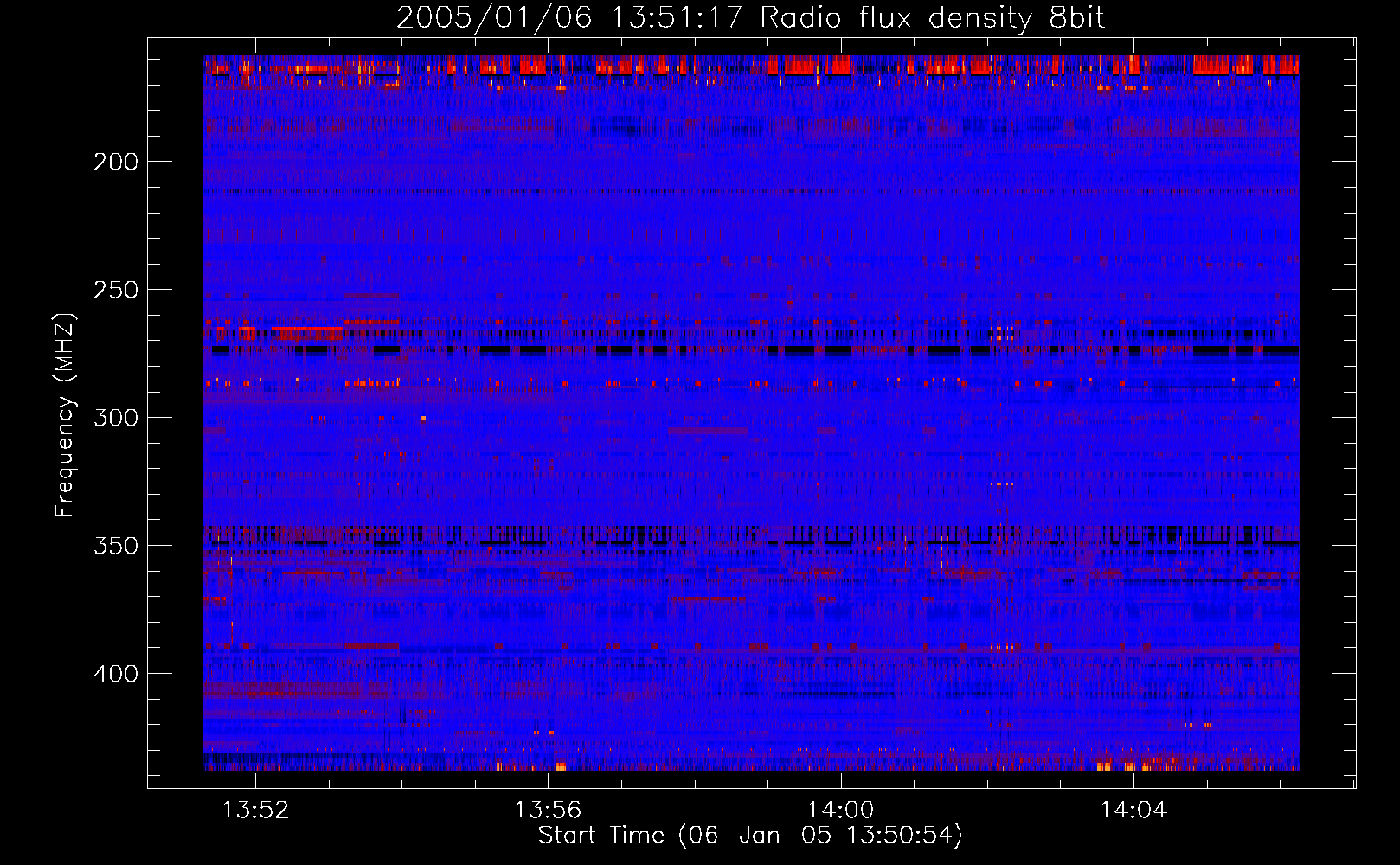This screenshot has height=865, width=1400.
Task: Click the 13:52 time tick label
Action: click(255, 811)
